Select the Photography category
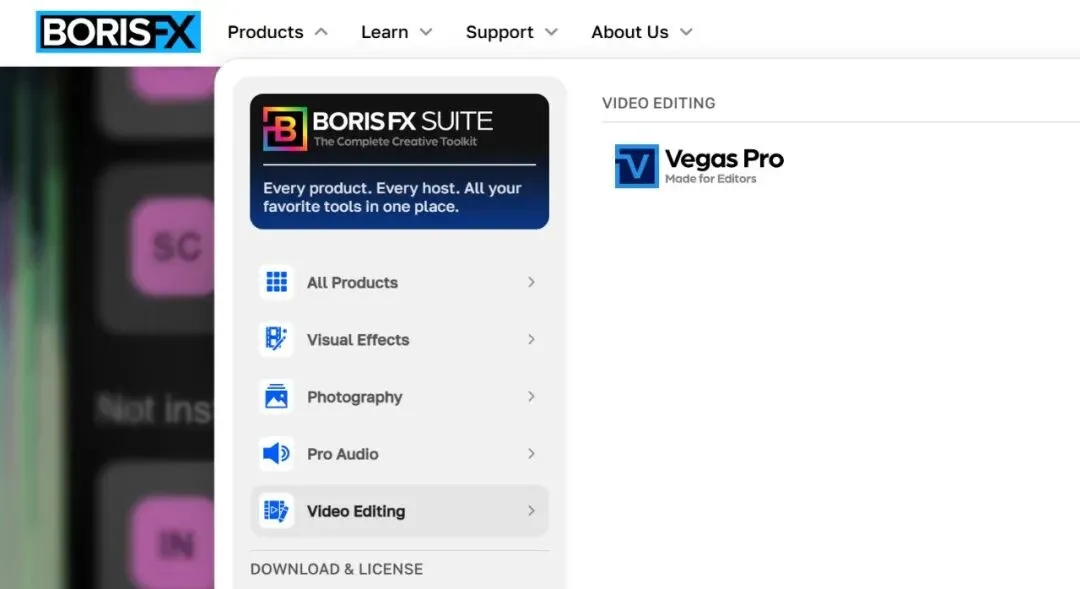This screenshot has height=589, width=1080. click(x=399, y=397)
